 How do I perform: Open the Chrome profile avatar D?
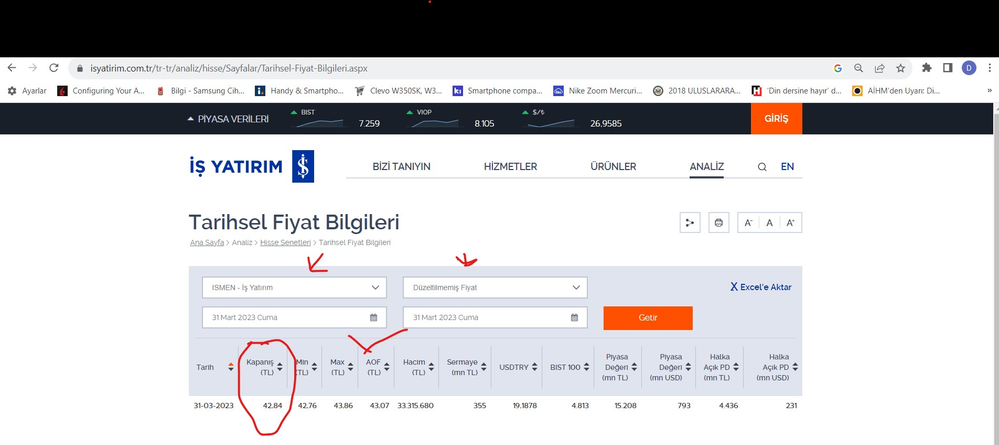[969, 68]
